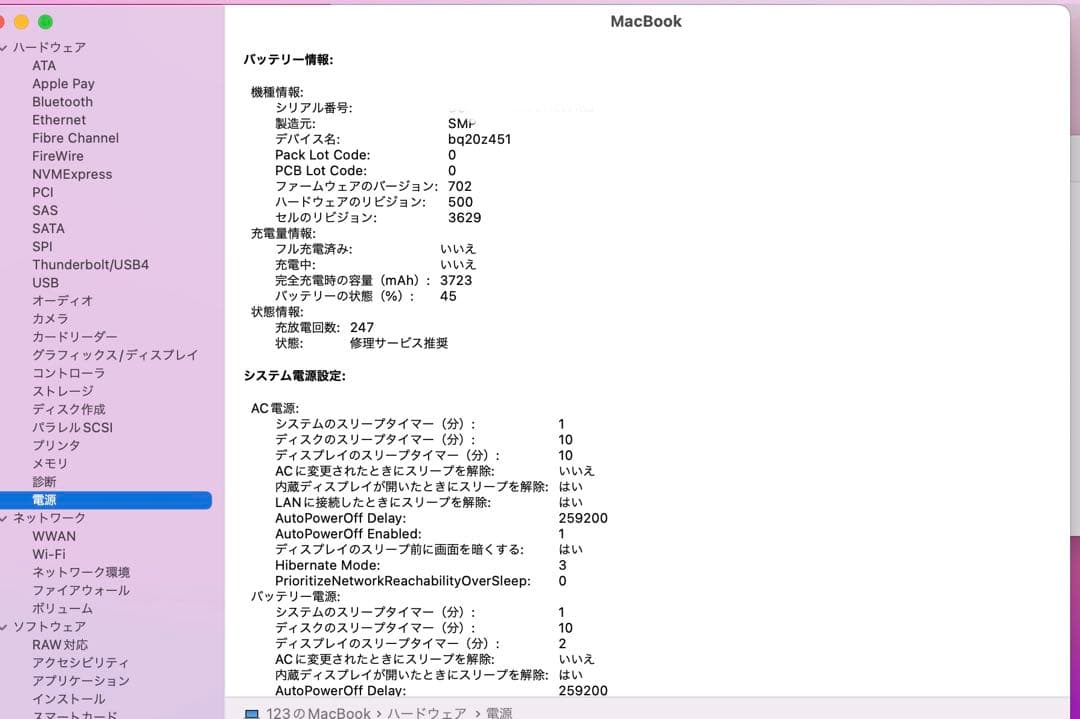This screenshot has height=719, width=1080.
Task: Open アクセシビリティ in the sidebar
Action: click(x=80, y=663)
